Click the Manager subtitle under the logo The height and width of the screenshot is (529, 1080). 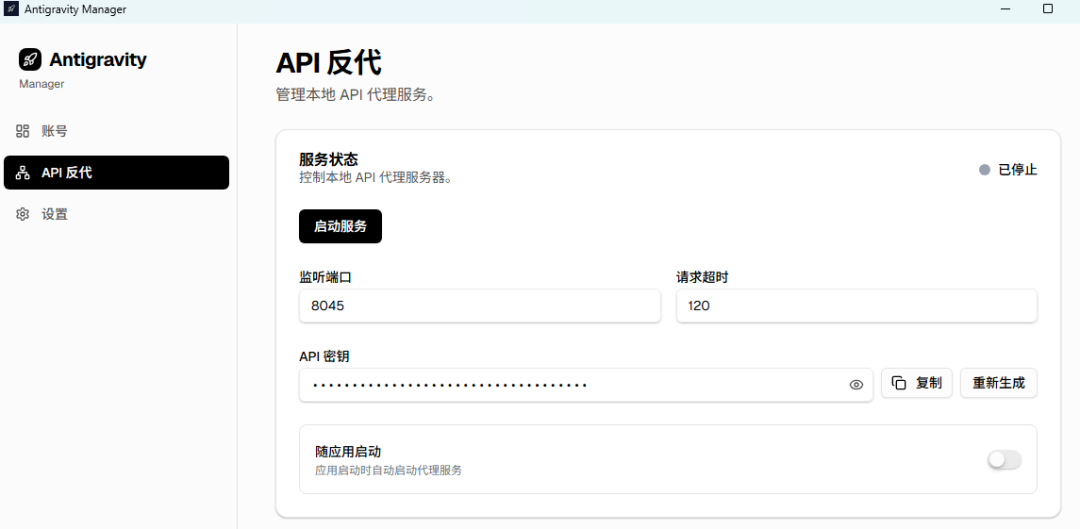pos(42,84)
